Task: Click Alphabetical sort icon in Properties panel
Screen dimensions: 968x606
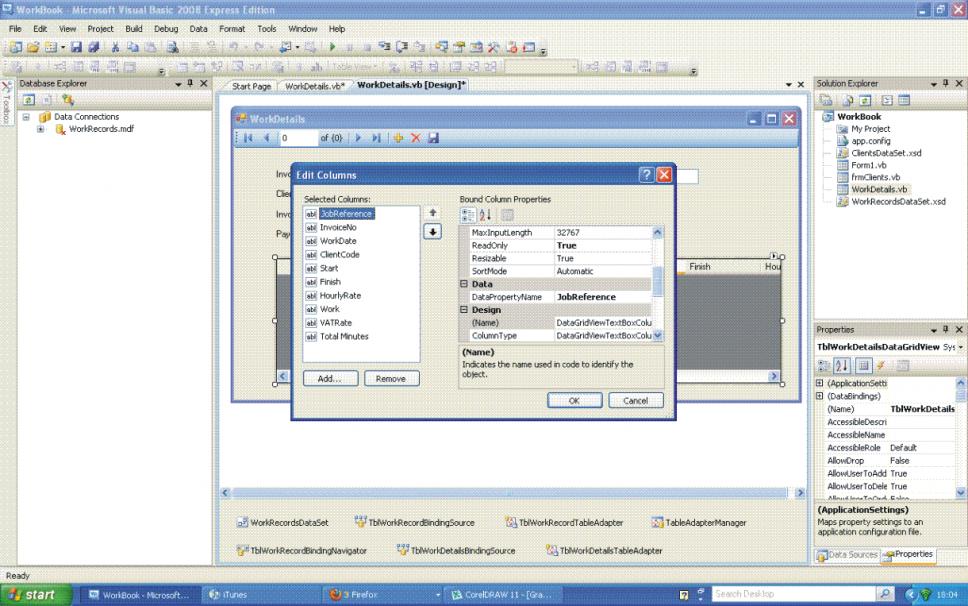Action: point(841,365)
